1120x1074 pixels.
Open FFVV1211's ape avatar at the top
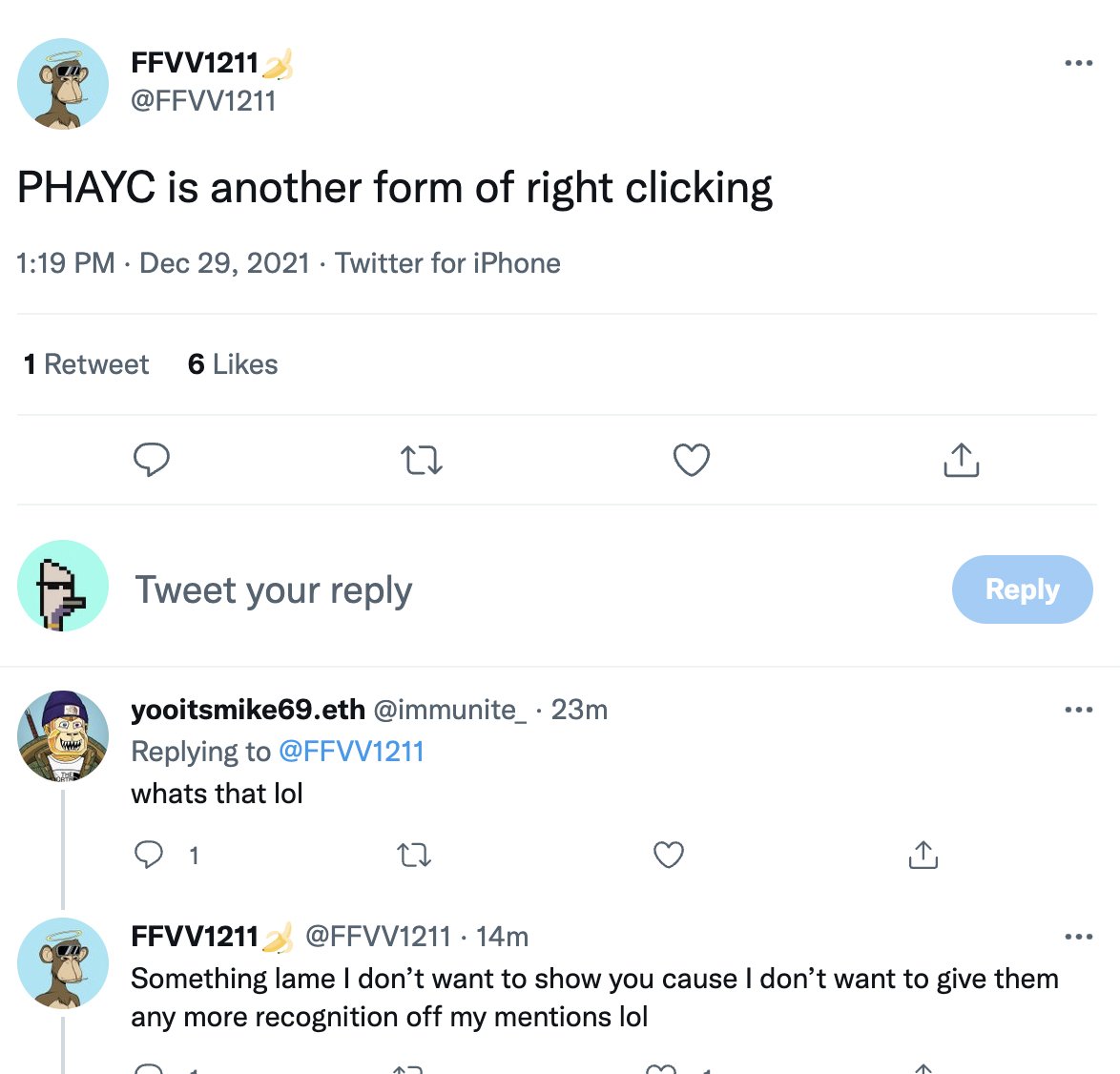pyautogui.click(x=63, y=84)
